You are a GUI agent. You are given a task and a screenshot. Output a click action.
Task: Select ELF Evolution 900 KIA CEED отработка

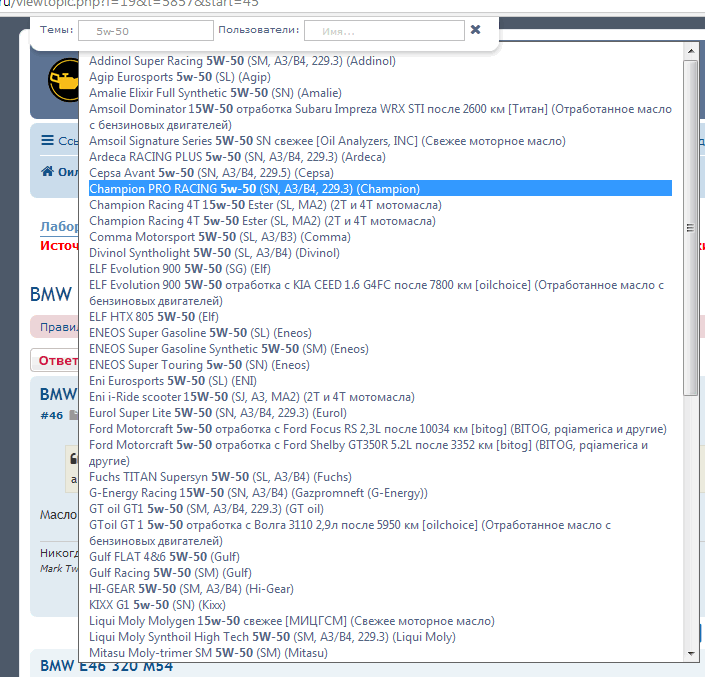(377, 293)
